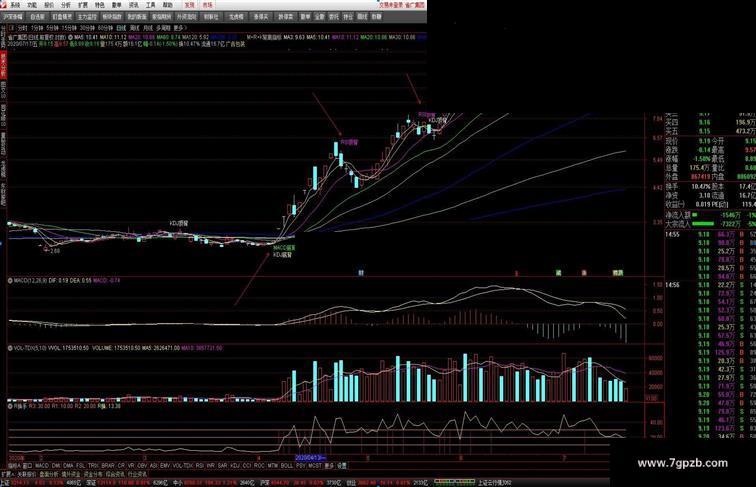This screenshot has height=487, width=756.
Task: Open the 关联报价 bottom tab
Action: click(27, 474)
